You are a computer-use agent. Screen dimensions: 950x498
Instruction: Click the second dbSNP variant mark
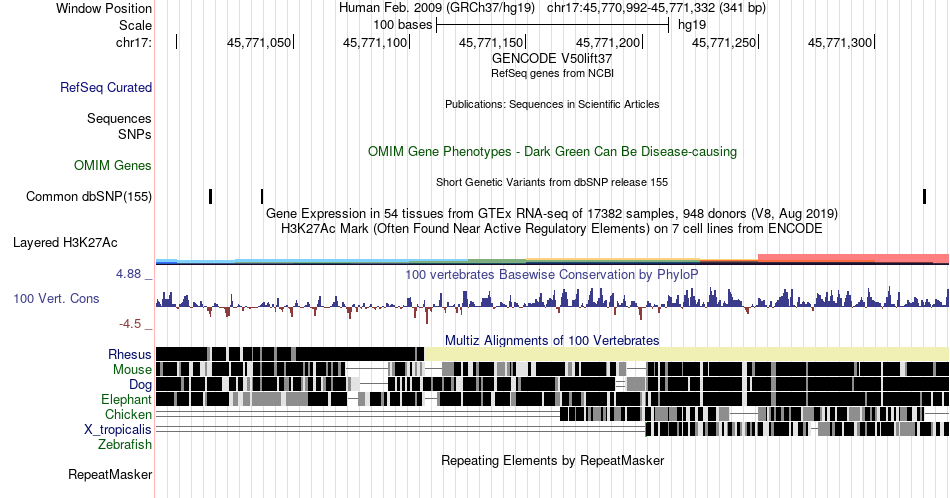click(x=262, y=196)
